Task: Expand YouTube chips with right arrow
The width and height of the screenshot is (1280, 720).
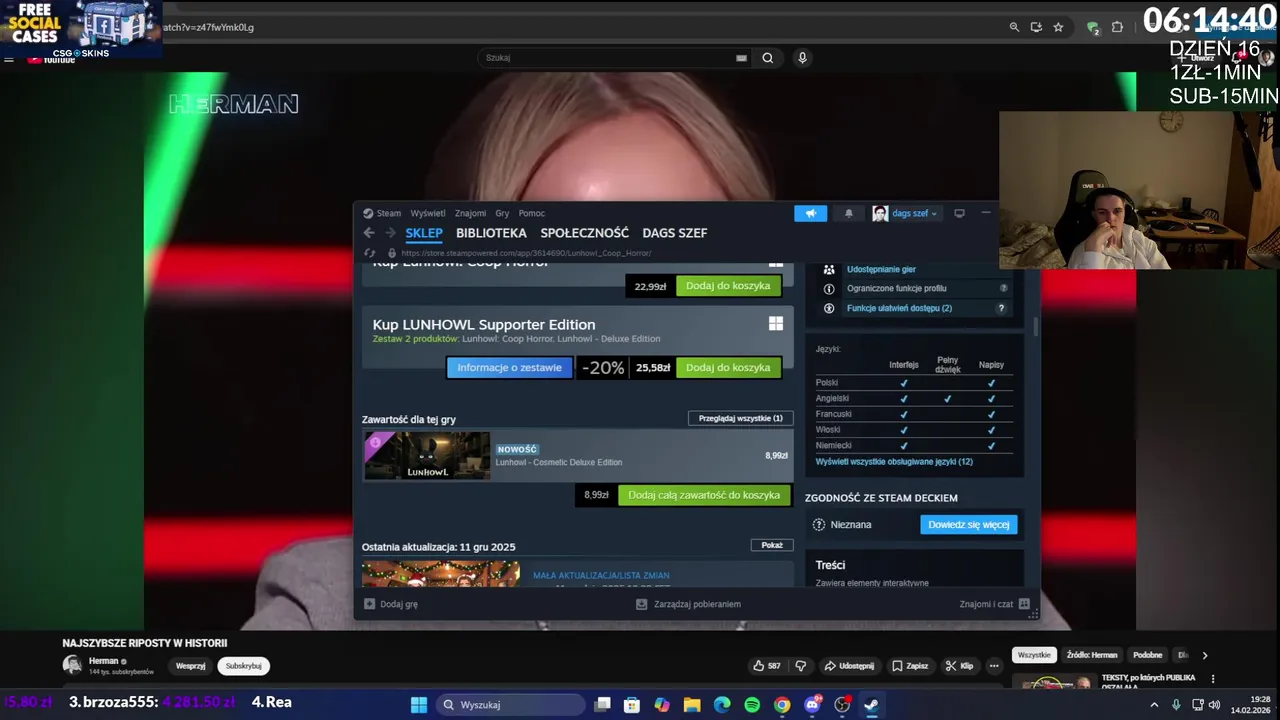Action: [x=1204, y=656]
